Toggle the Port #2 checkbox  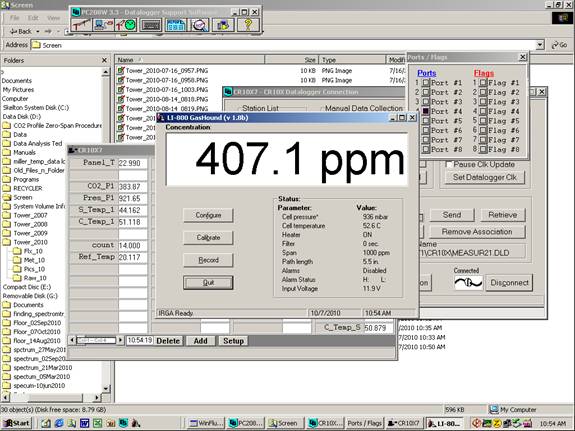pos(425,92)
